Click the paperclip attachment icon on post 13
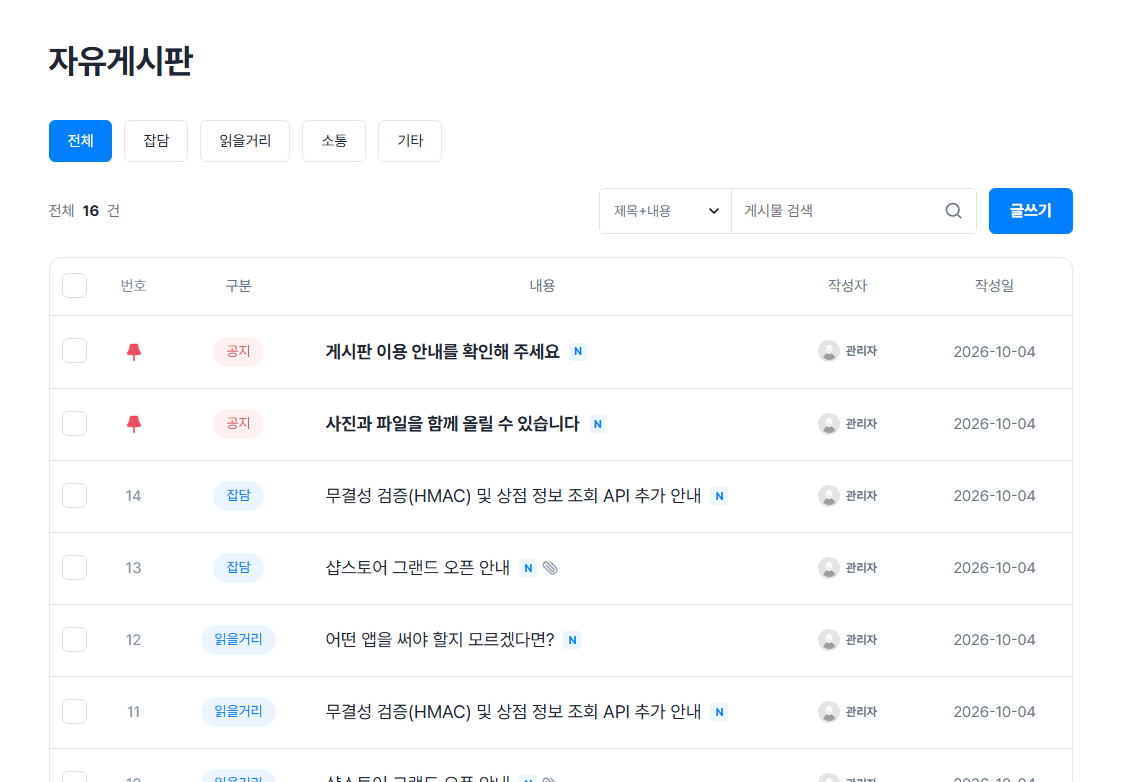 pyautogui.click(x=550, y=568)
